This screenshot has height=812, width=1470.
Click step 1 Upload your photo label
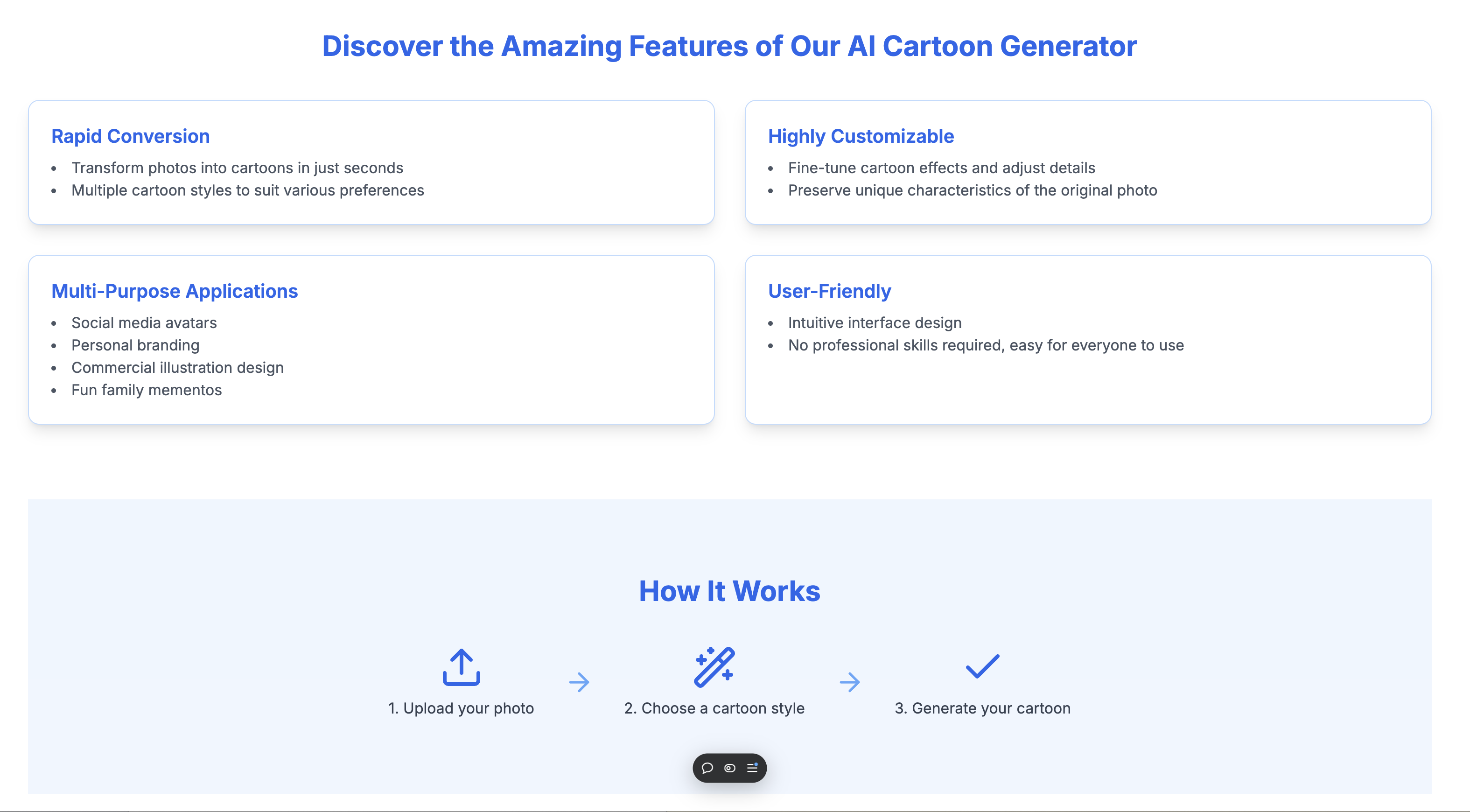click(x=461, y=708)
